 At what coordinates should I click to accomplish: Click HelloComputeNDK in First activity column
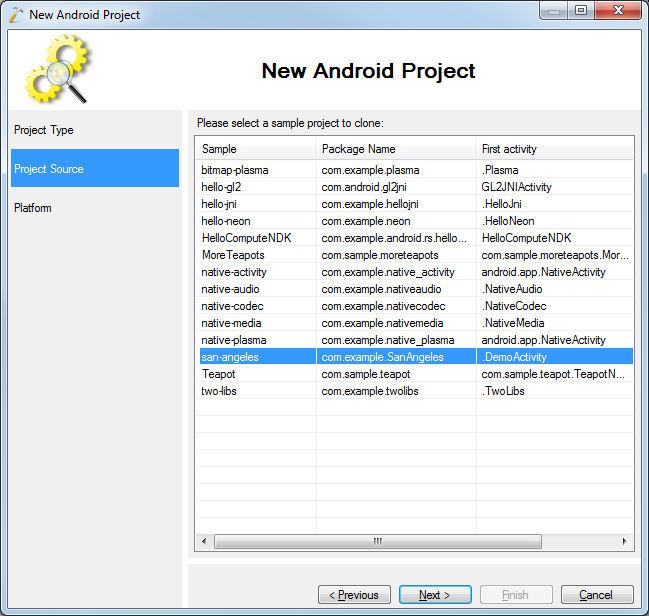pyautogui.click(x=526, y=238)
